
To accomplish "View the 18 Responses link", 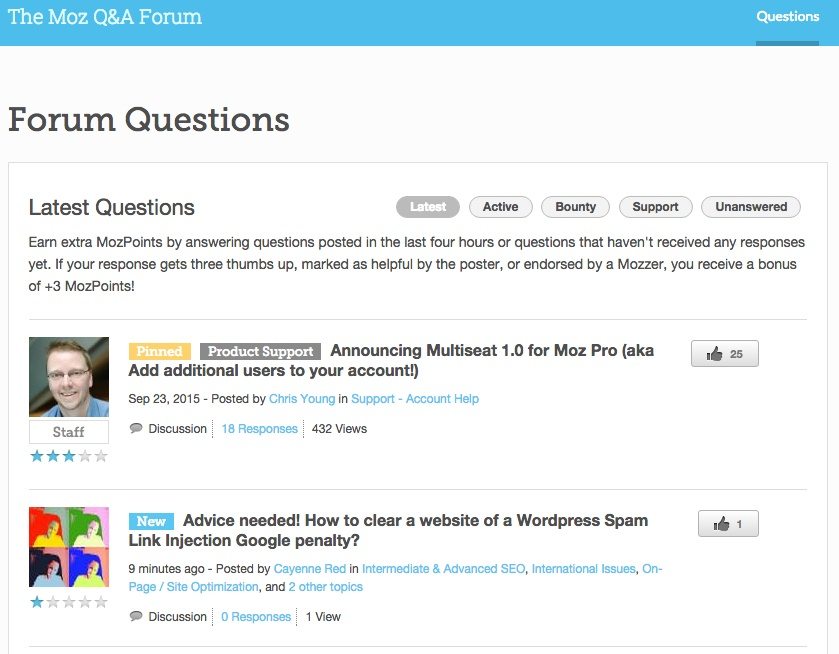I will (x=260, y=429).
